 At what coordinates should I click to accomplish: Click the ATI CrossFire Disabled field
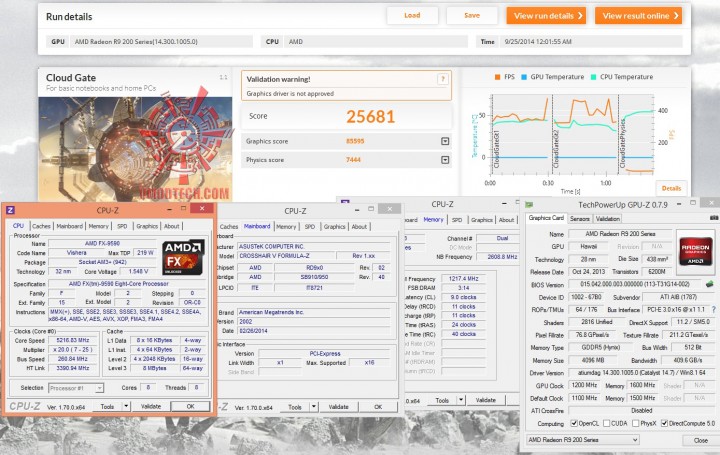pos(641,410)
